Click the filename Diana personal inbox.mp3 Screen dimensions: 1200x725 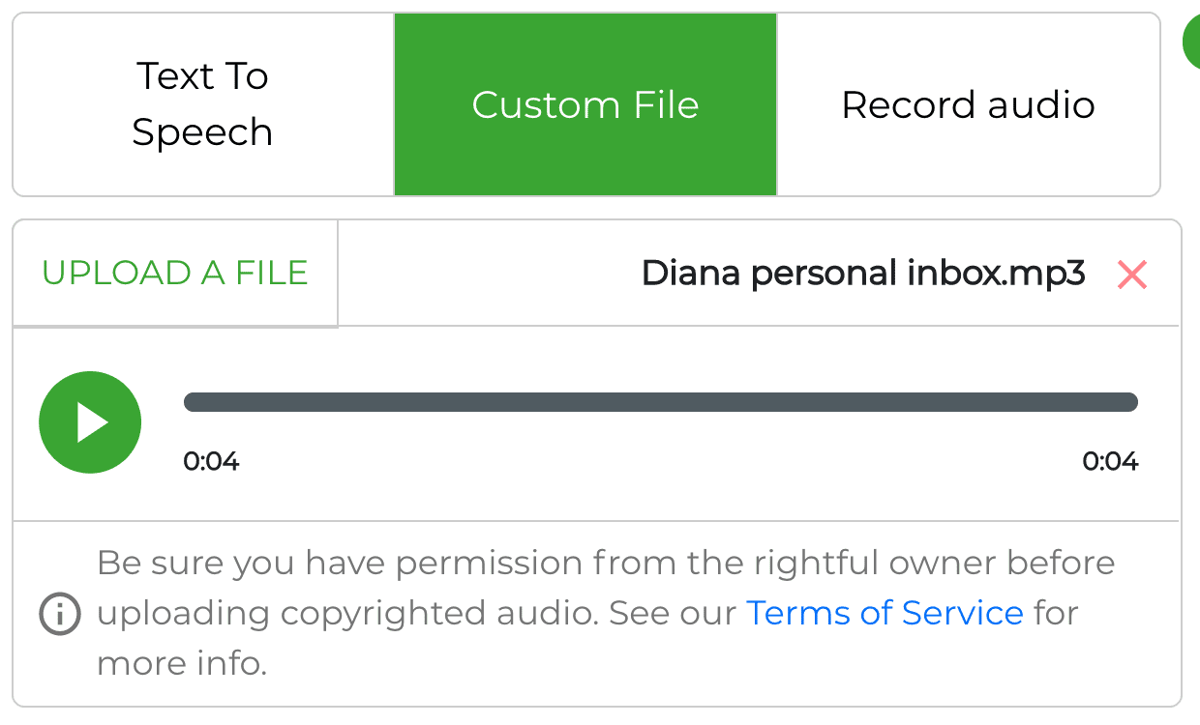click(862, 272)
